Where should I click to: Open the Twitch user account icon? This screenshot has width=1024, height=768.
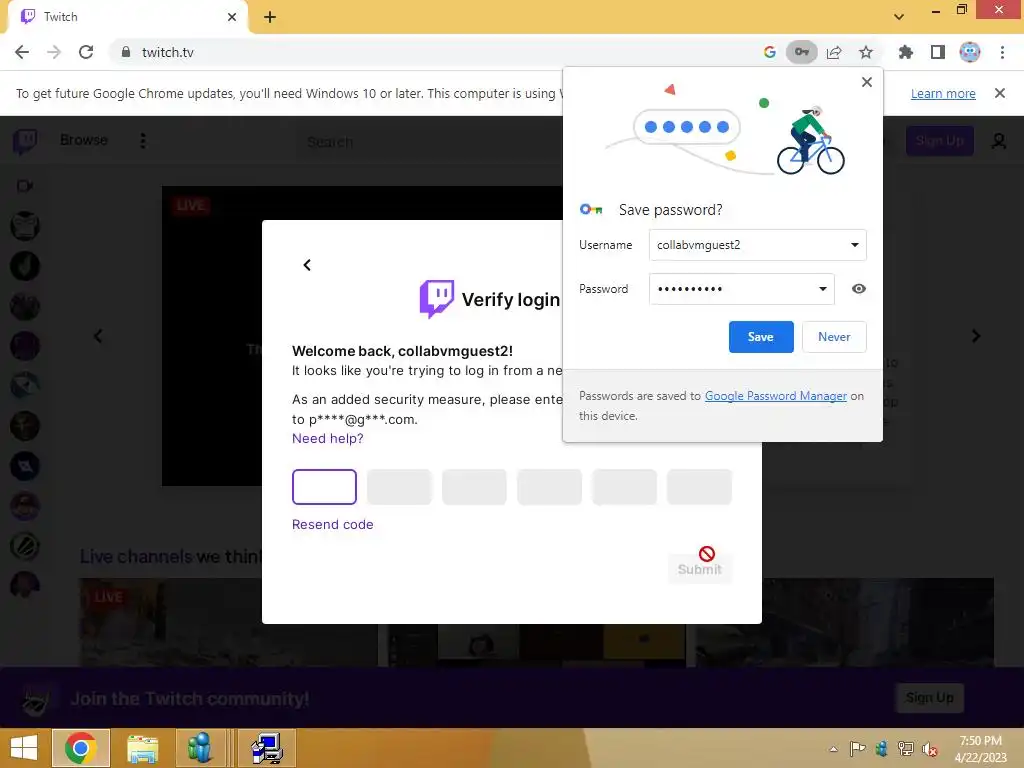999,140
